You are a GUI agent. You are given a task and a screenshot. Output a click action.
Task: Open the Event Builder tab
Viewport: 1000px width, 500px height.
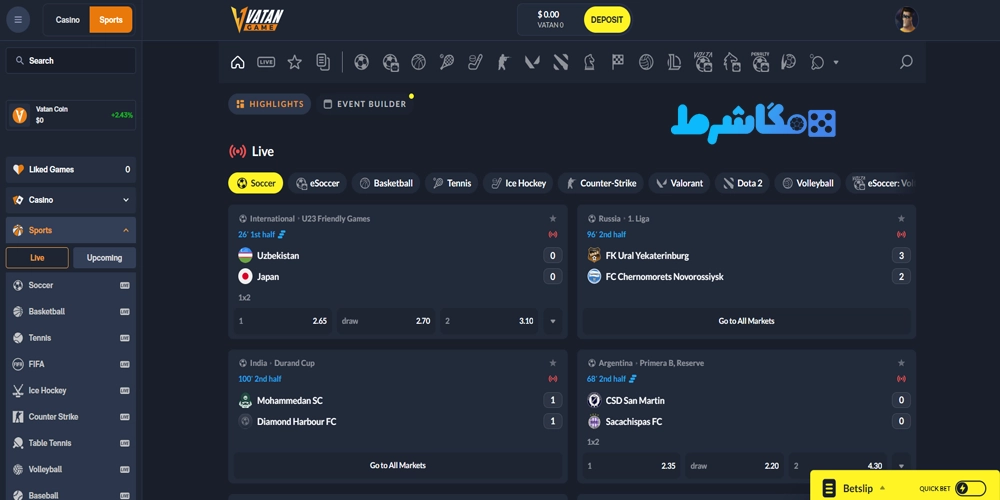364,104
